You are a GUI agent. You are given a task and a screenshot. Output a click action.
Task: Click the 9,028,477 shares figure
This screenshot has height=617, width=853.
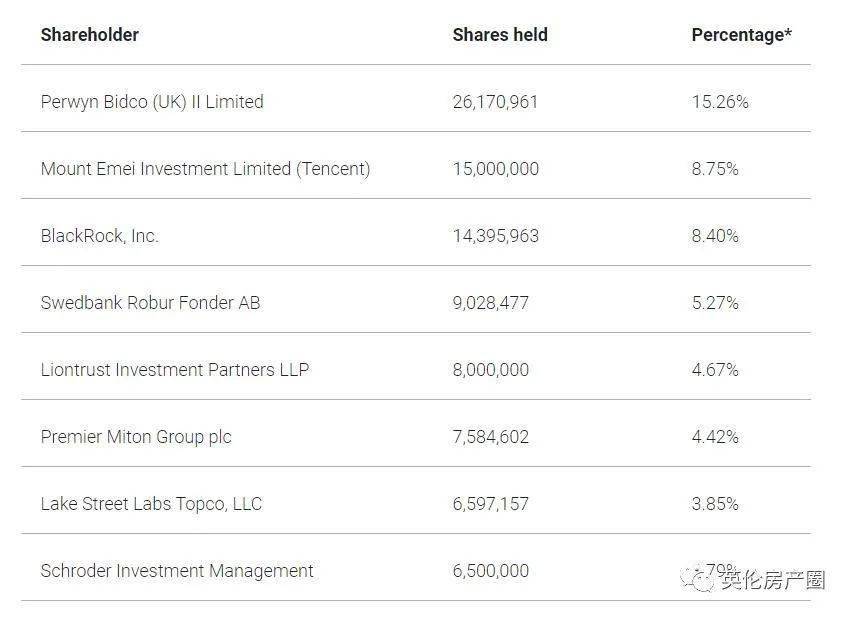pyautogui.click(x=490, y=303)
